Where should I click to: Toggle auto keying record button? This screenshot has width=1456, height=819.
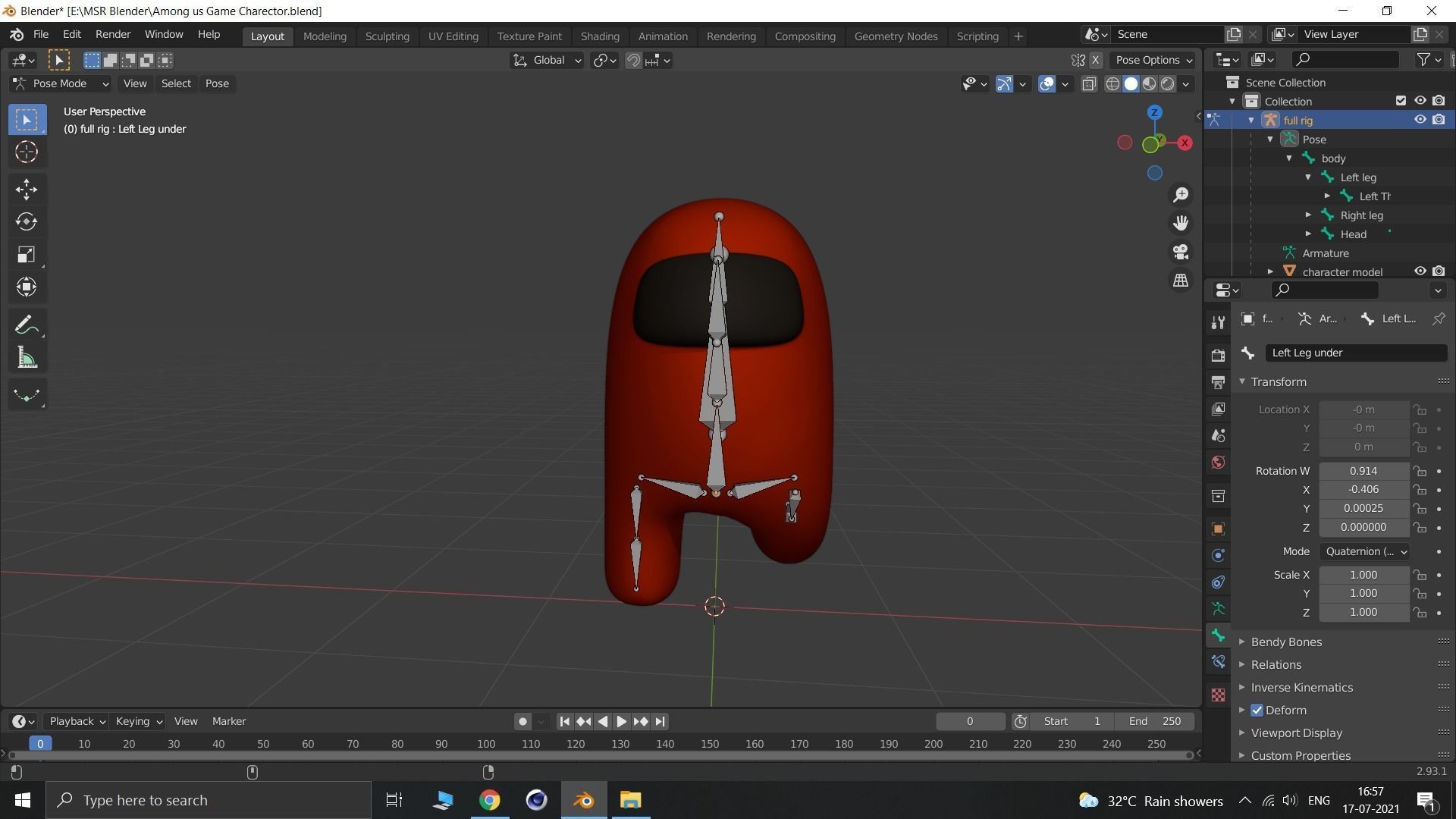coord(522,722)
